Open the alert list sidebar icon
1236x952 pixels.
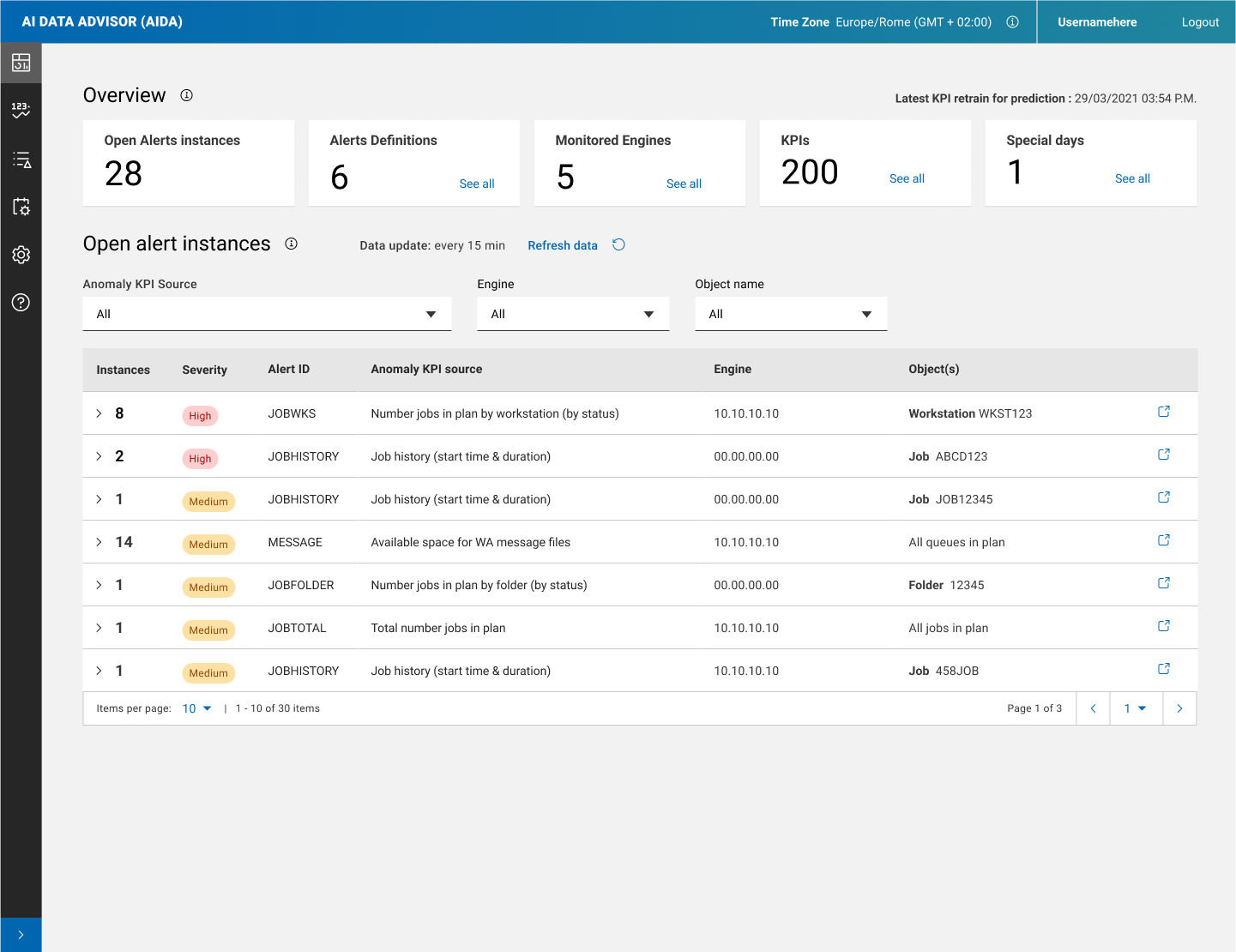coord(21,160)
